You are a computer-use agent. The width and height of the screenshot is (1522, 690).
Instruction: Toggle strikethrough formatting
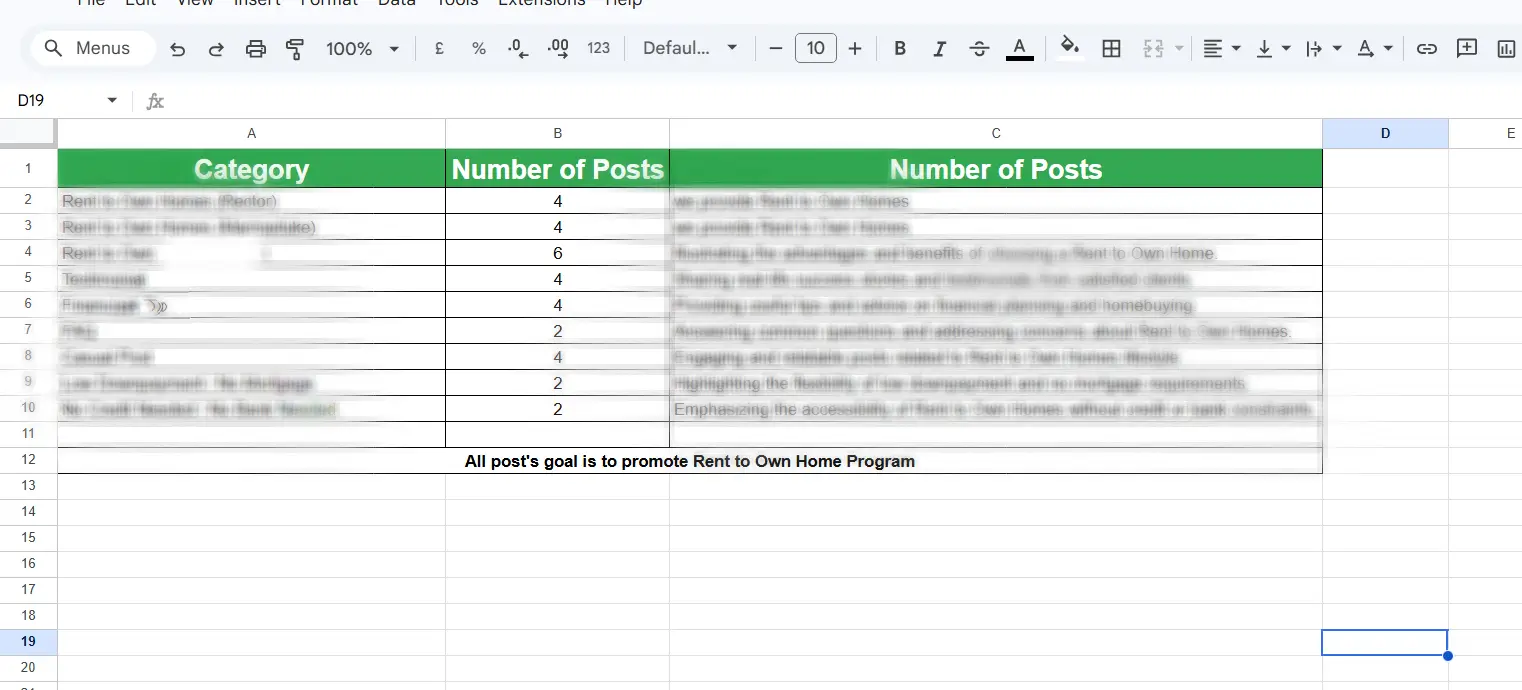point(979,48)
